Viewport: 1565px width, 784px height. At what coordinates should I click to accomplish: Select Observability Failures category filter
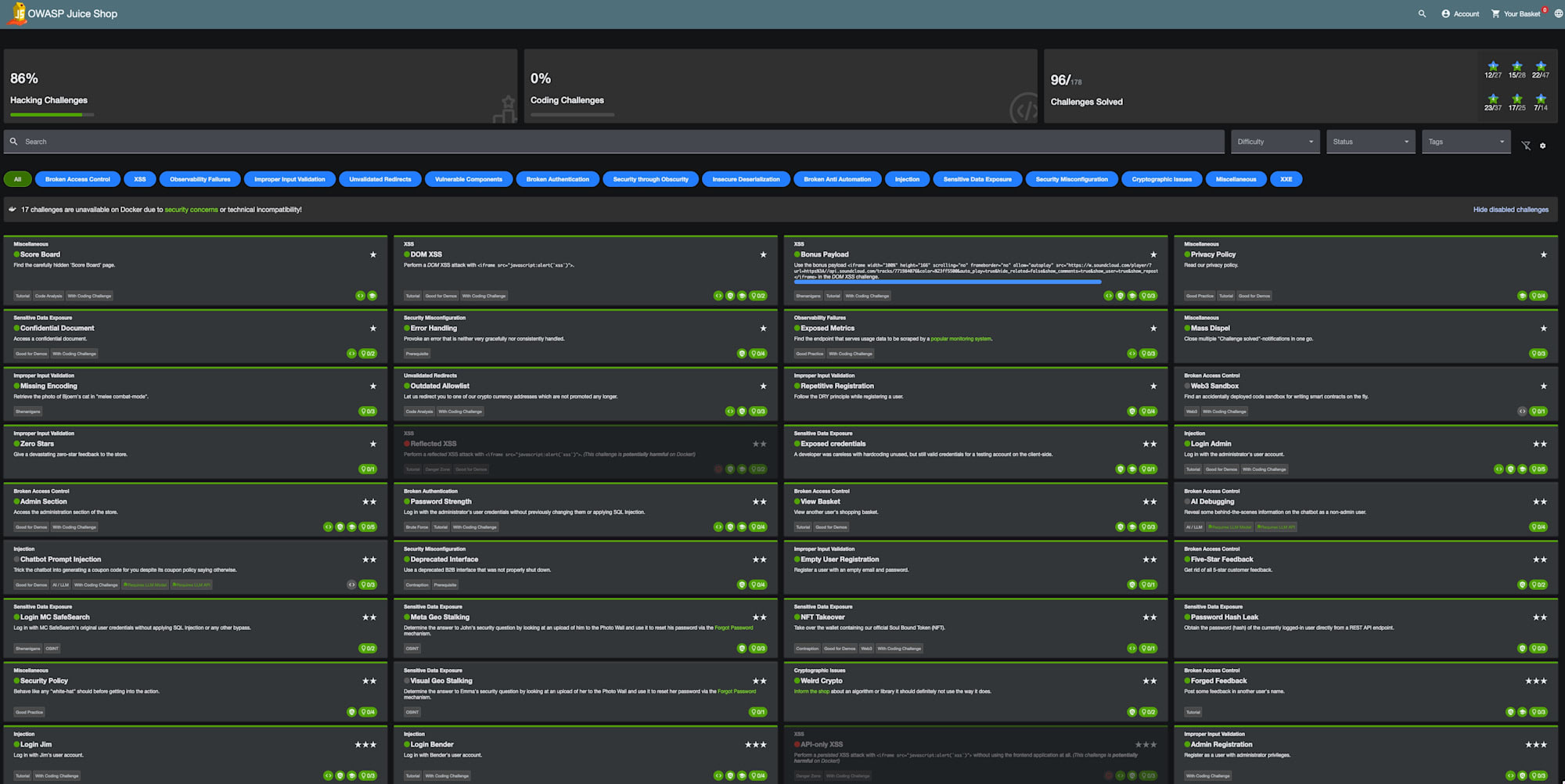point(200,179)
